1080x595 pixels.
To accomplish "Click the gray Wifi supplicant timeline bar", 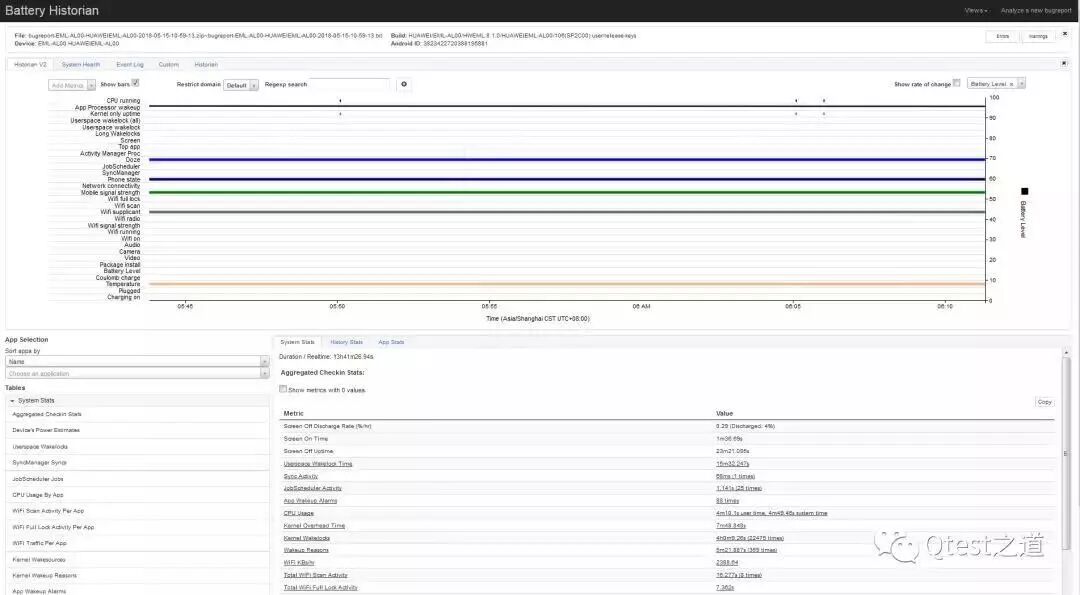I will (x=567, y=211).
